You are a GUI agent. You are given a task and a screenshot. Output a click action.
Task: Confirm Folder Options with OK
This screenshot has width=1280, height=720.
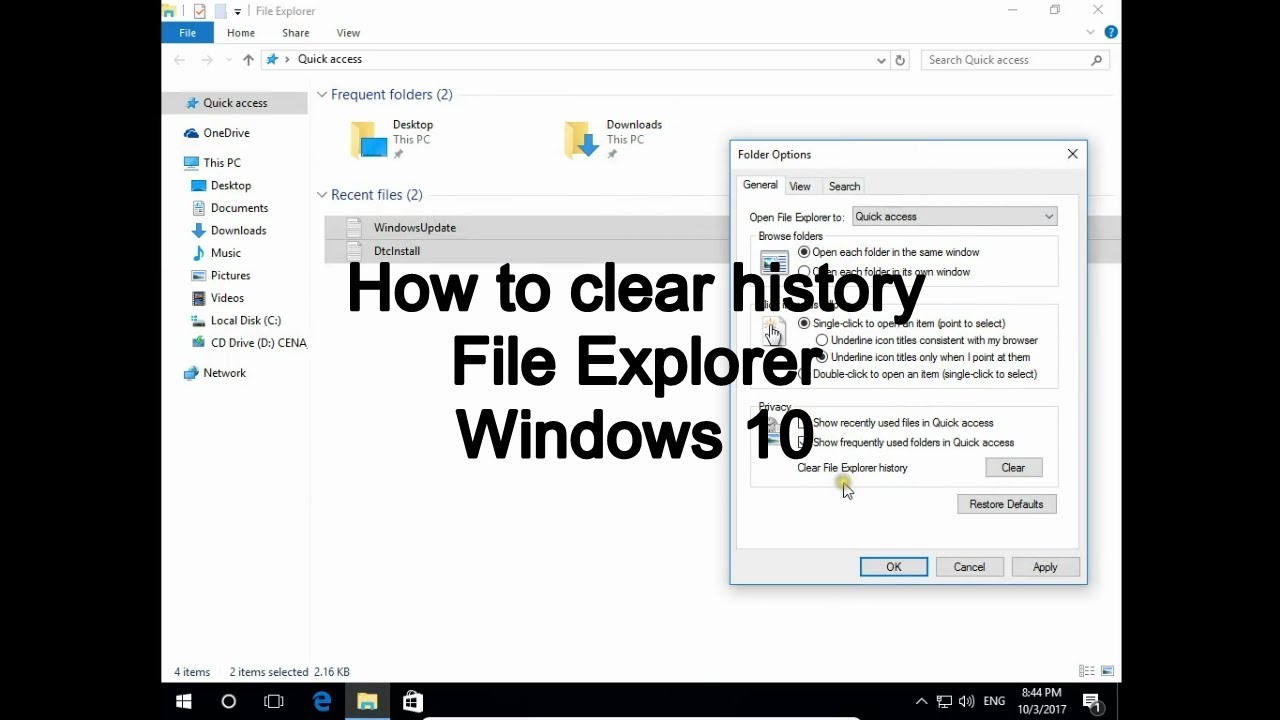[x=894, y=567]
